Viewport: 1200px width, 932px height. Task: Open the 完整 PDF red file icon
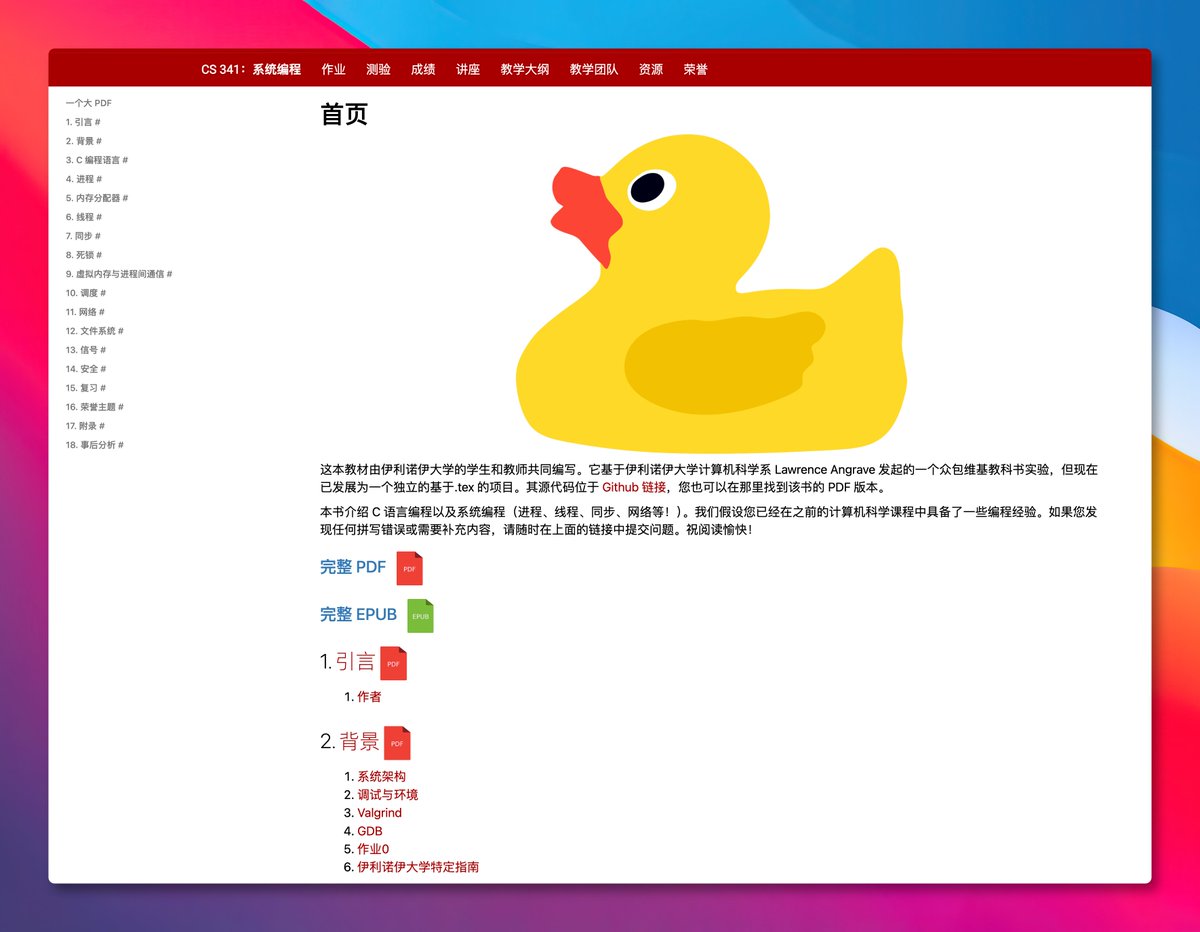point(410,568)
